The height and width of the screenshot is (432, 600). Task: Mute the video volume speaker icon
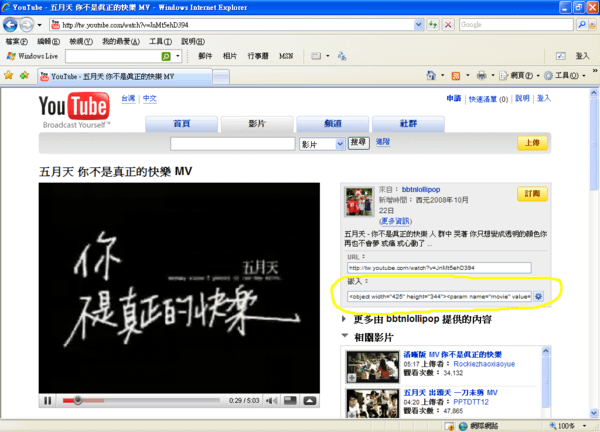coord(271,401)
